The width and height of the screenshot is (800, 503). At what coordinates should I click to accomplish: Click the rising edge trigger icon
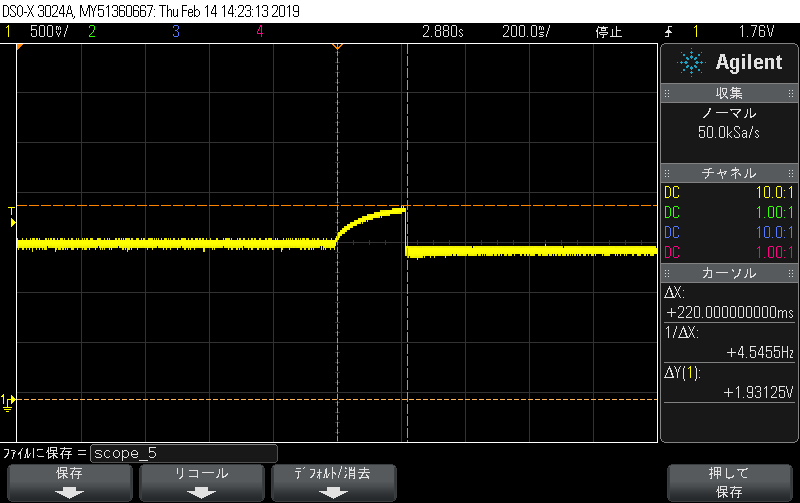click(668, 32)
